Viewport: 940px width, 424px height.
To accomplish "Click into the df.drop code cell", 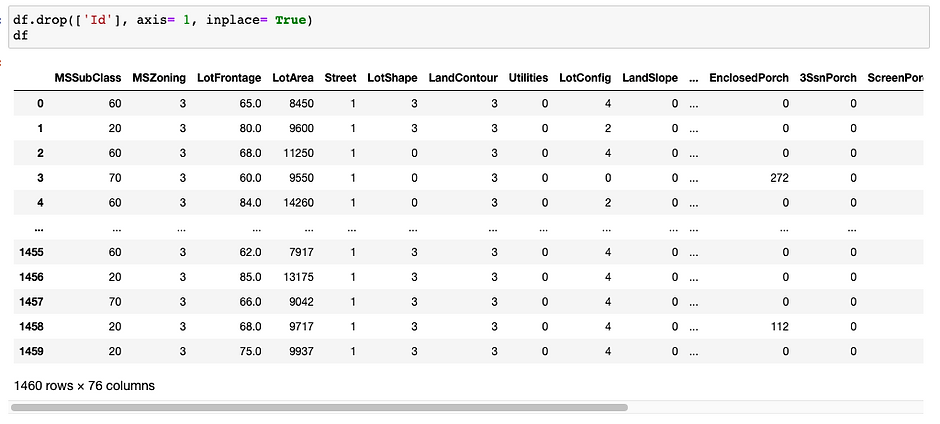I will [471, 28].
